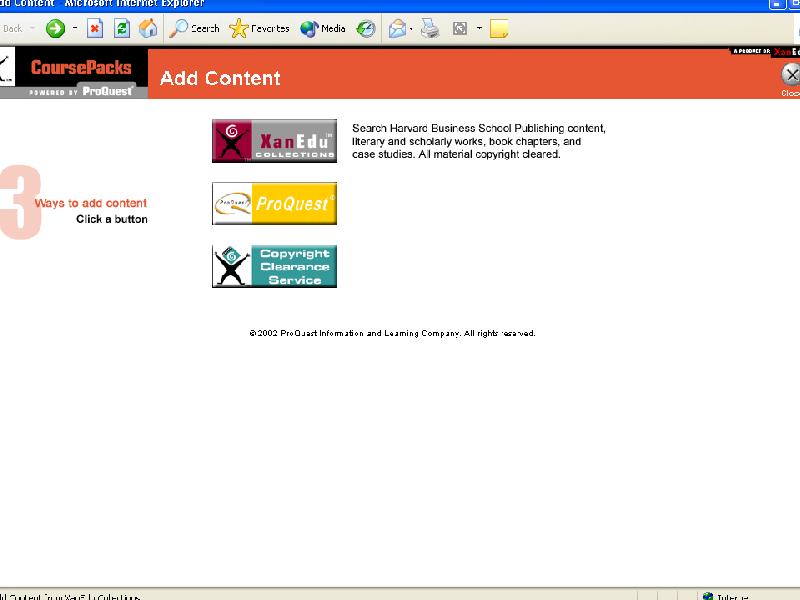Close the Add Content window via X icon
Viewport: 800px width, 600px height.
click(791, 75)
